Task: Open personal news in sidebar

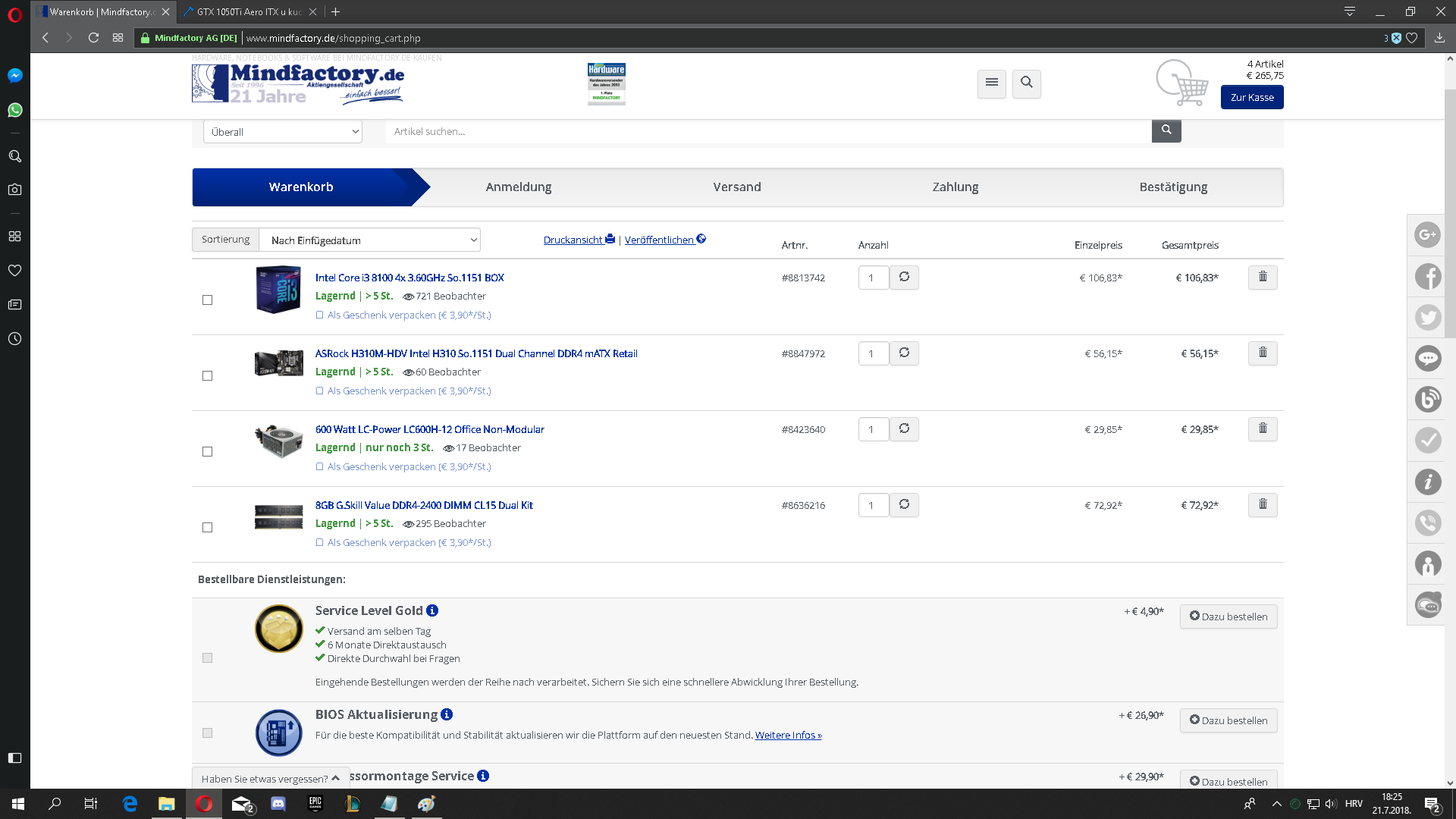Action: pyautogui.click(x=14, y=304)
